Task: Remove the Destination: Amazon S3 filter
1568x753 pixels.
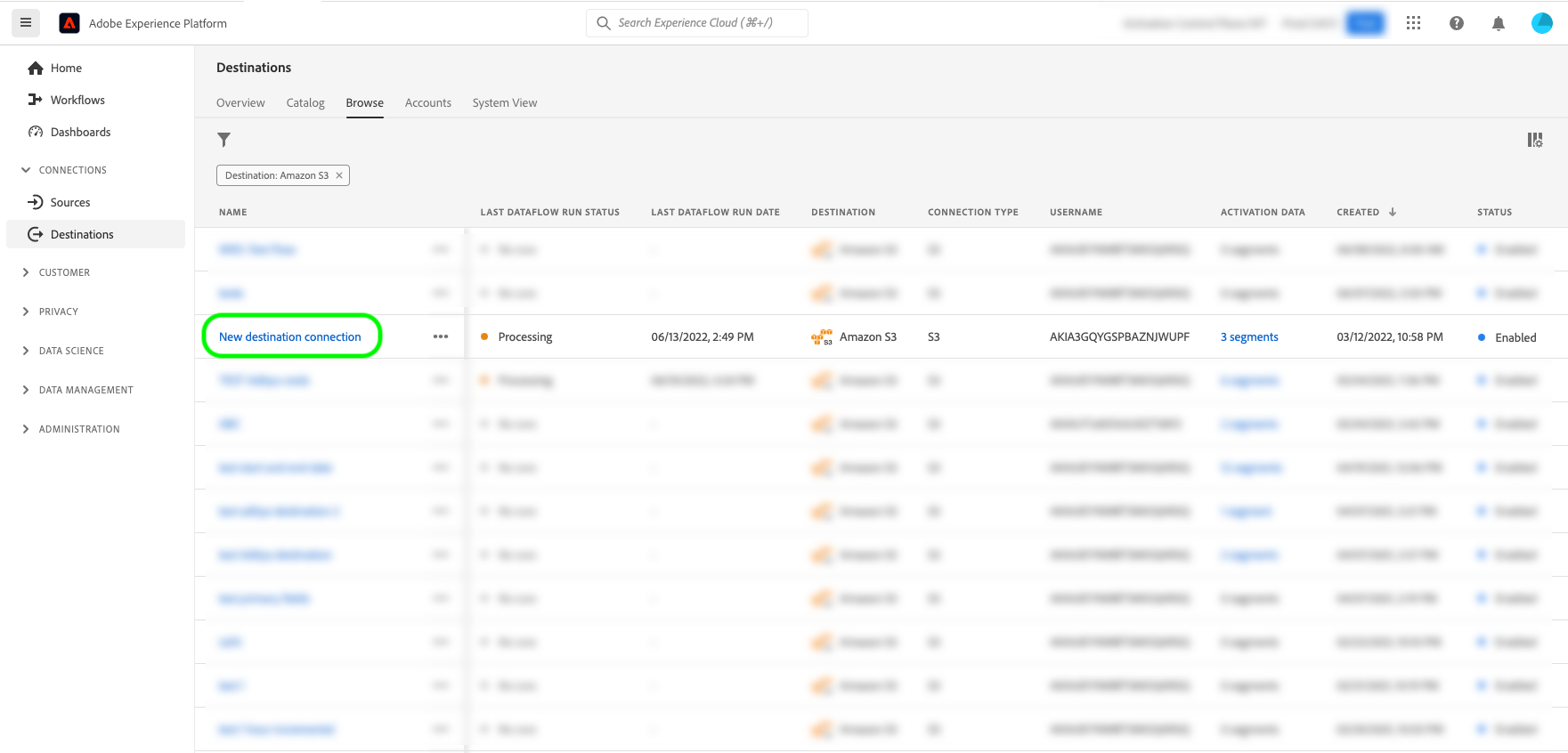Action: point(339,175)
